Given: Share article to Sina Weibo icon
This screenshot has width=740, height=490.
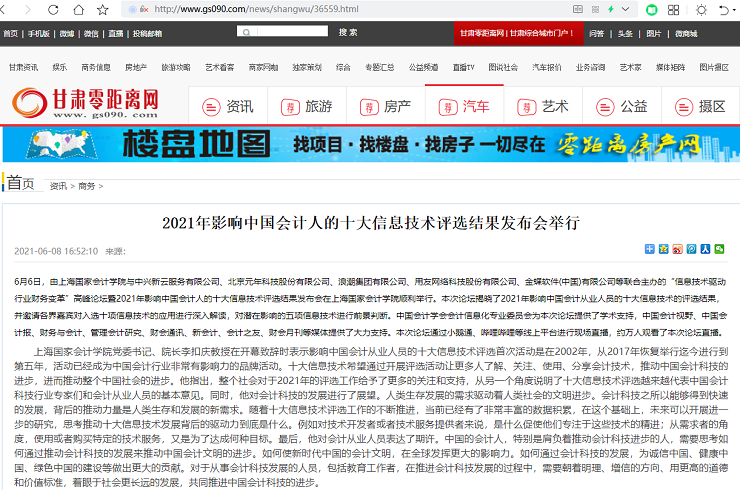Looking at the screenshot, I should pos(677,247).
